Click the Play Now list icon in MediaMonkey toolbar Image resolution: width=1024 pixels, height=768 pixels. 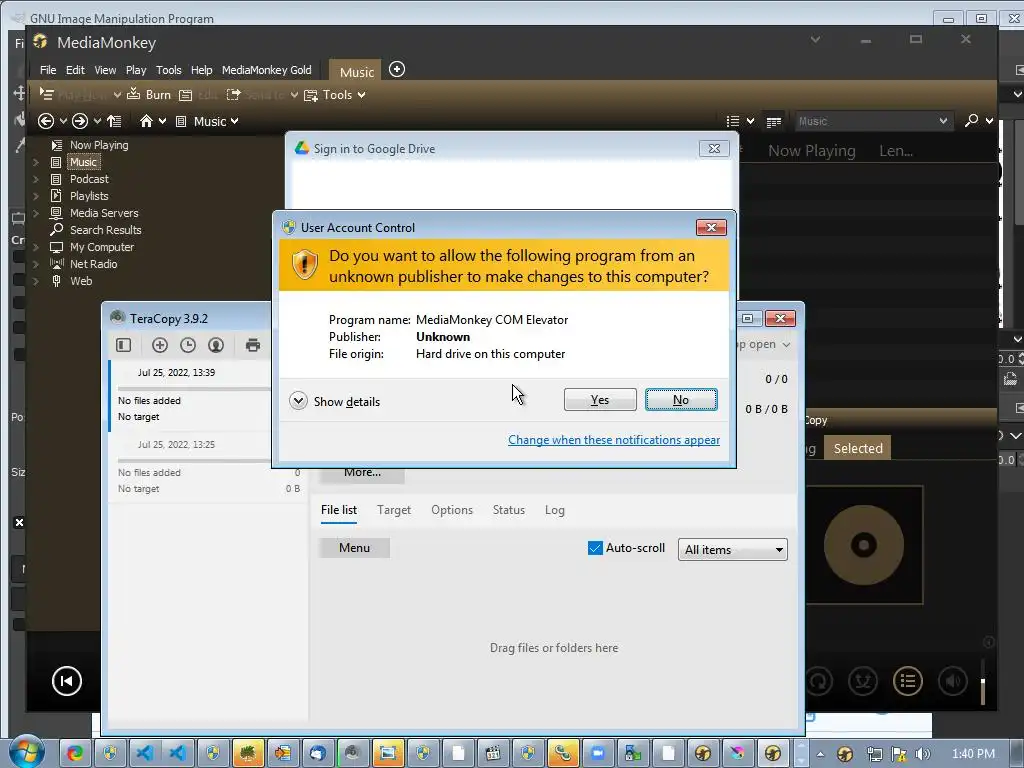(x=46, y=94)
